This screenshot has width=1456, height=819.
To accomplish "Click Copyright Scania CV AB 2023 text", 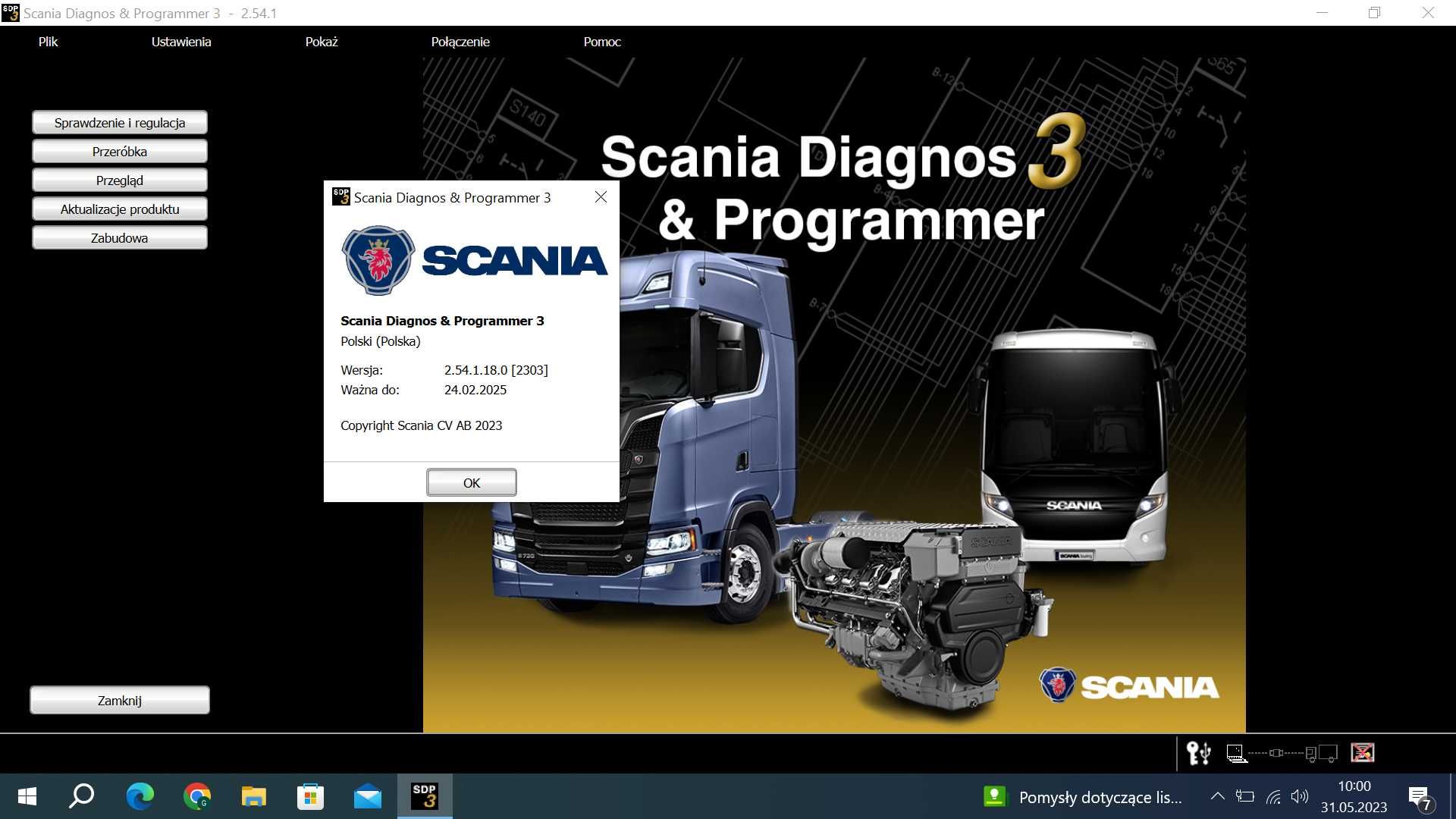I will click(422, 425).
